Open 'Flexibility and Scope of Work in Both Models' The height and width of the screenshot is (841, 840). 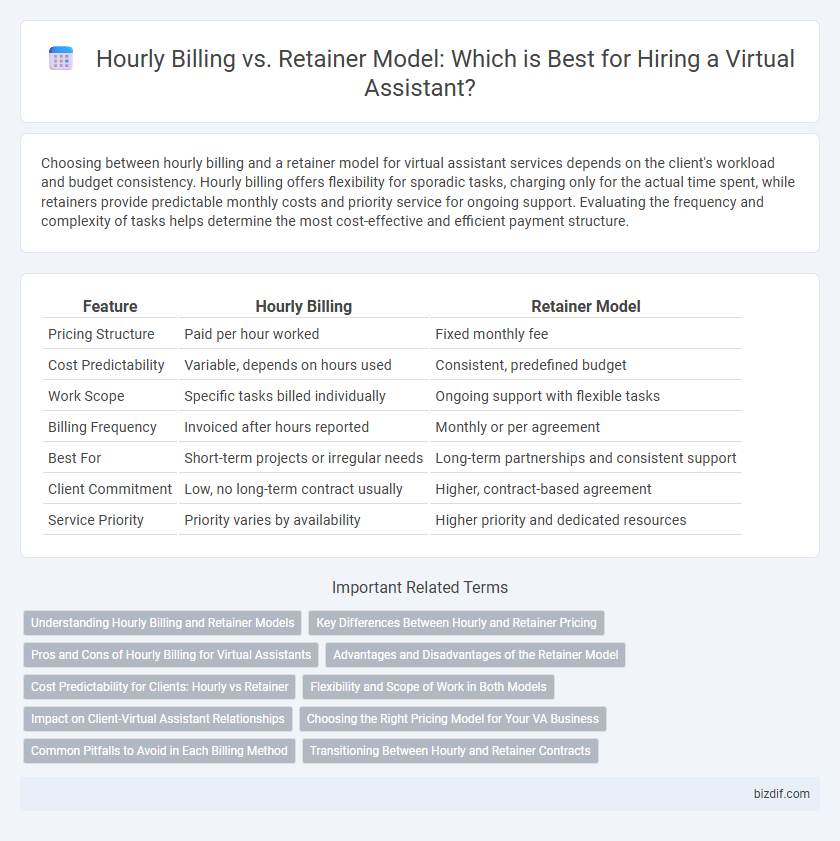pyautogui.click(x=428, y=687)
